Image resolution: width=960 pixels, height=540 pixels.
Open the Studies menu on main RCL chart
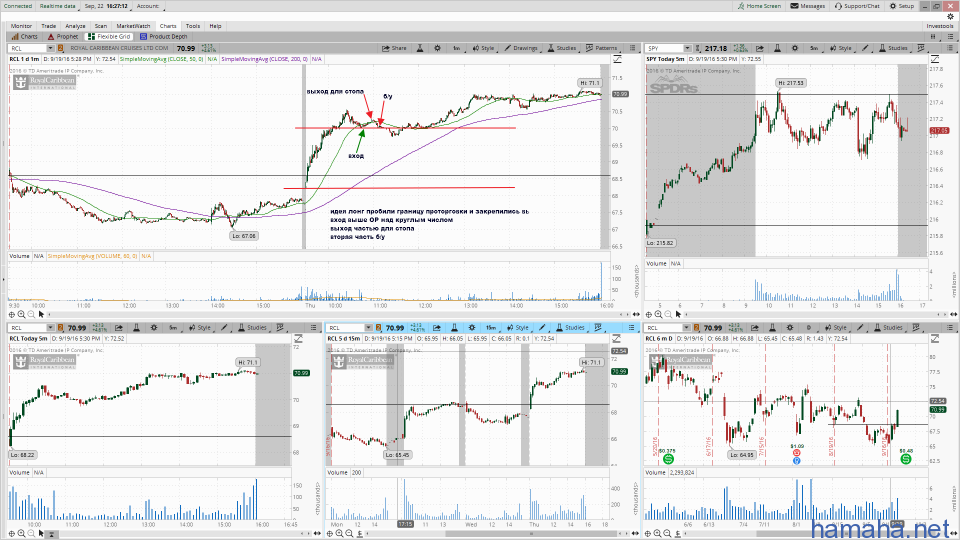(561, 48)
